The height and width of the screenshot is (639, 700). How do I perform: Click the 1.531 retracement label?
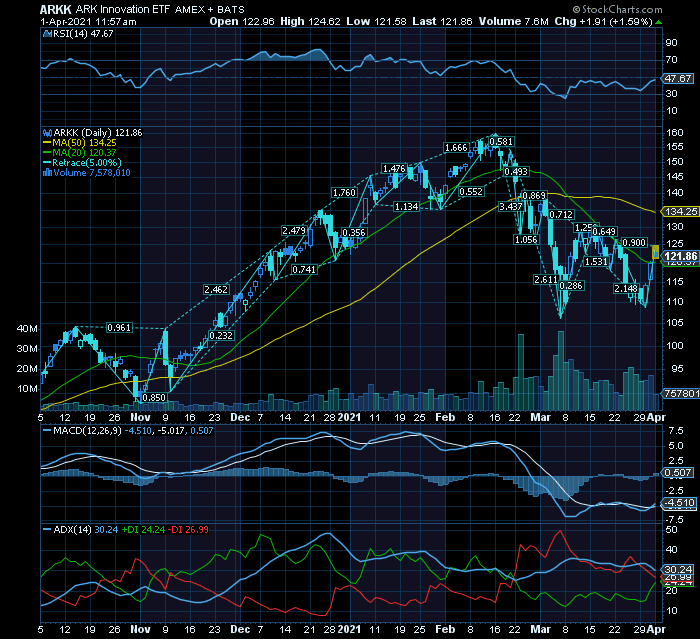tap(596, 262)
